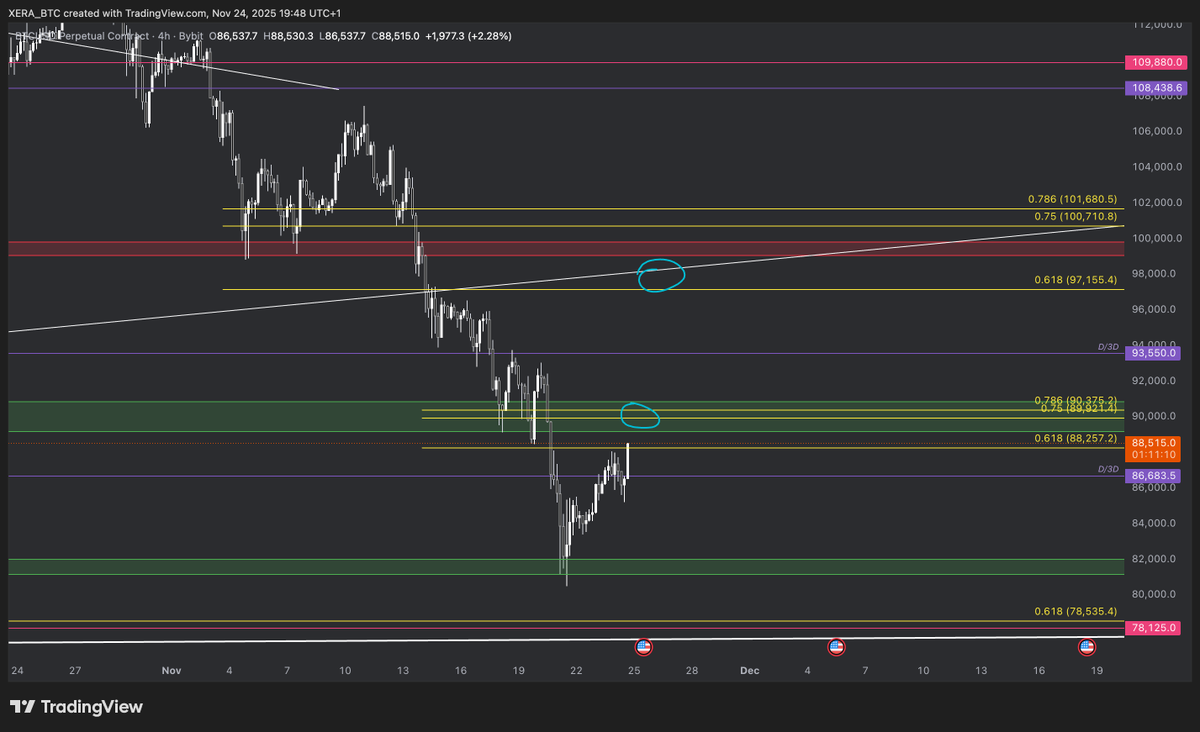The height and width of the screenshot is (732, 1200).
Task: Select the pink 78,125.0 price label
Action: 1155,628
